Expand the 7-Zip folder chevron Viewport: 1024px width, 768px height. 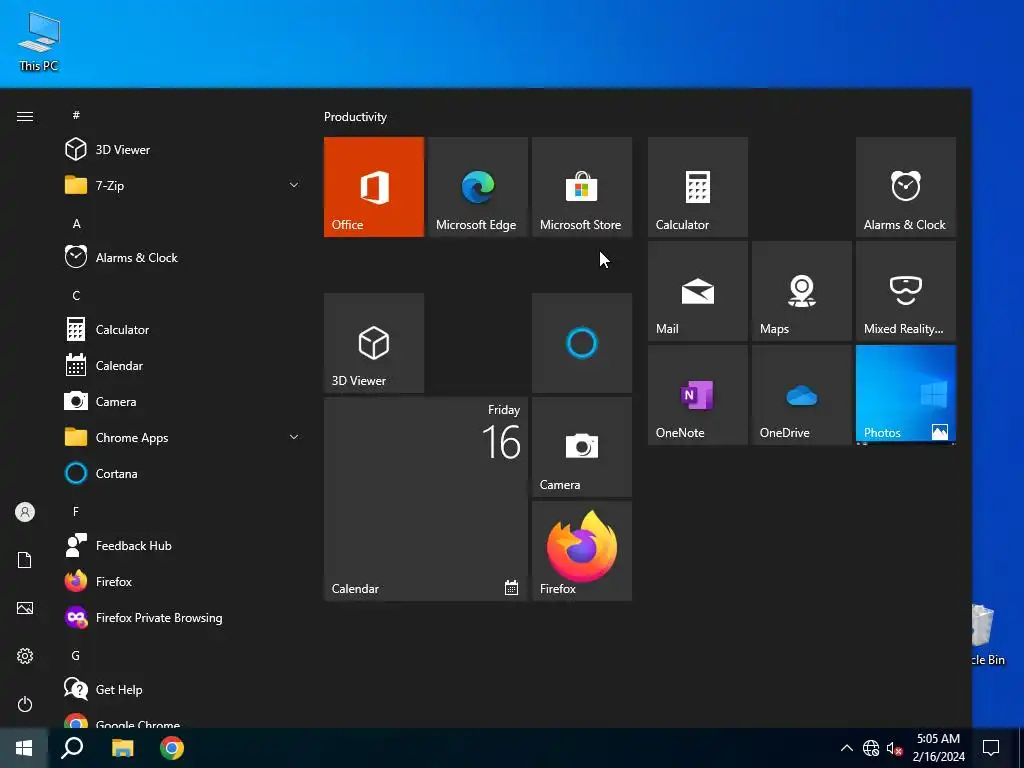point(294,185)
